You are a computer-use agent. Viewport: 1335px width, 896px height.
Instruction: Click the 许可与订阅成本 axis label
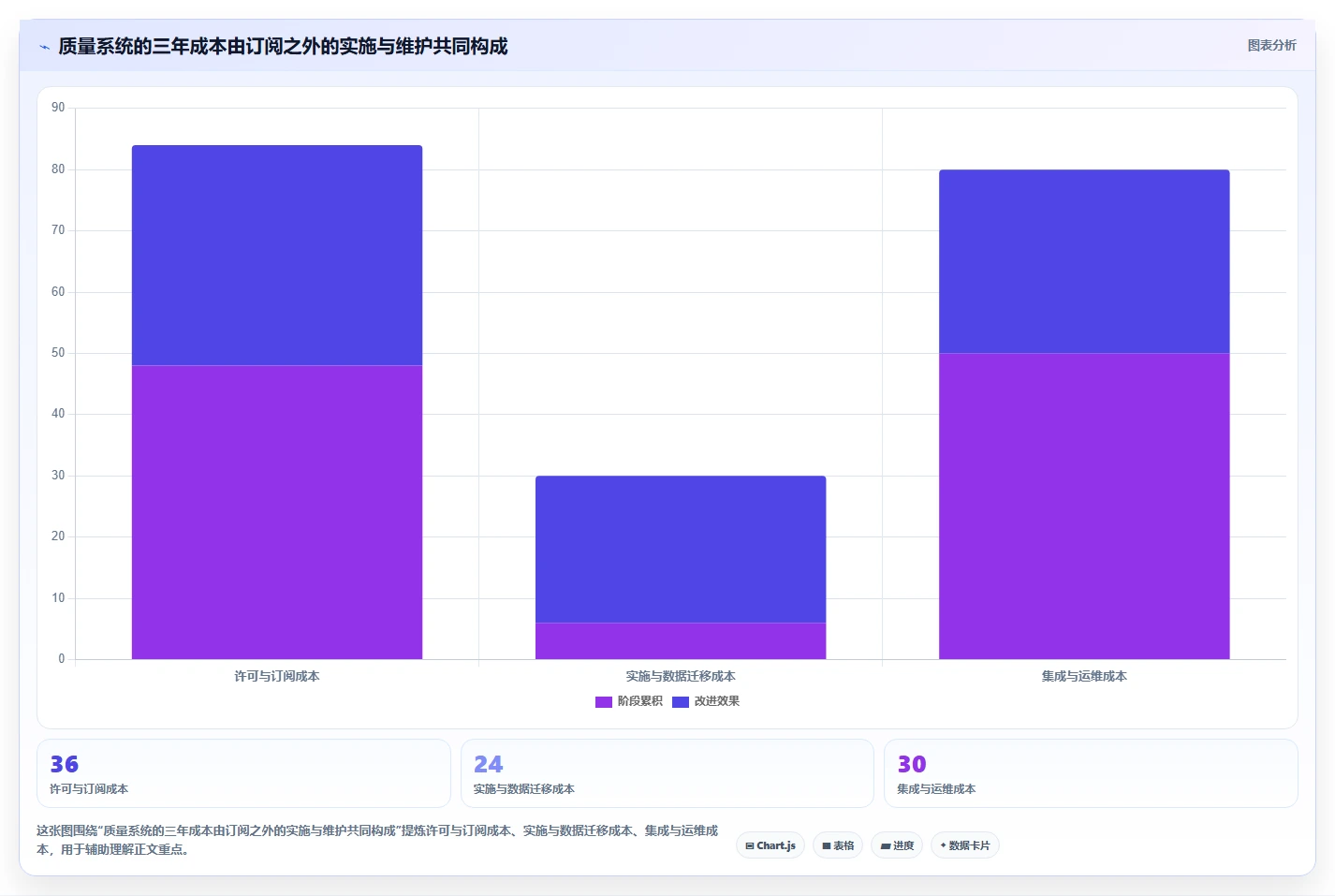click(277, 676)
